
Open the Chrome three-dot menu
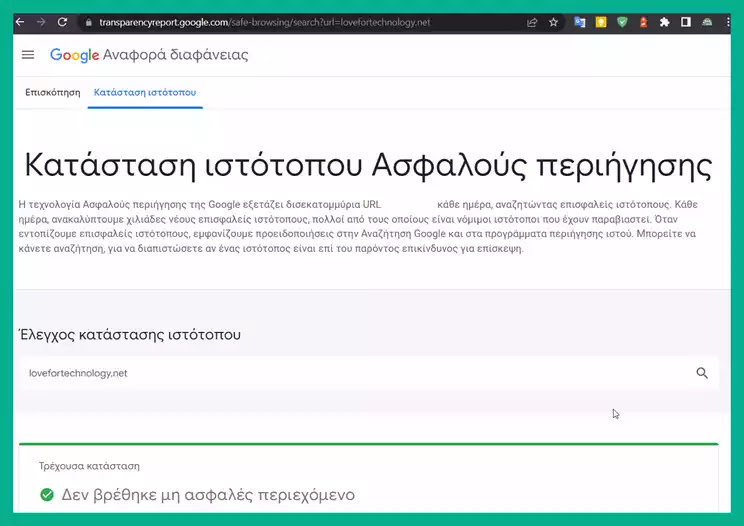tap(728, 22)
